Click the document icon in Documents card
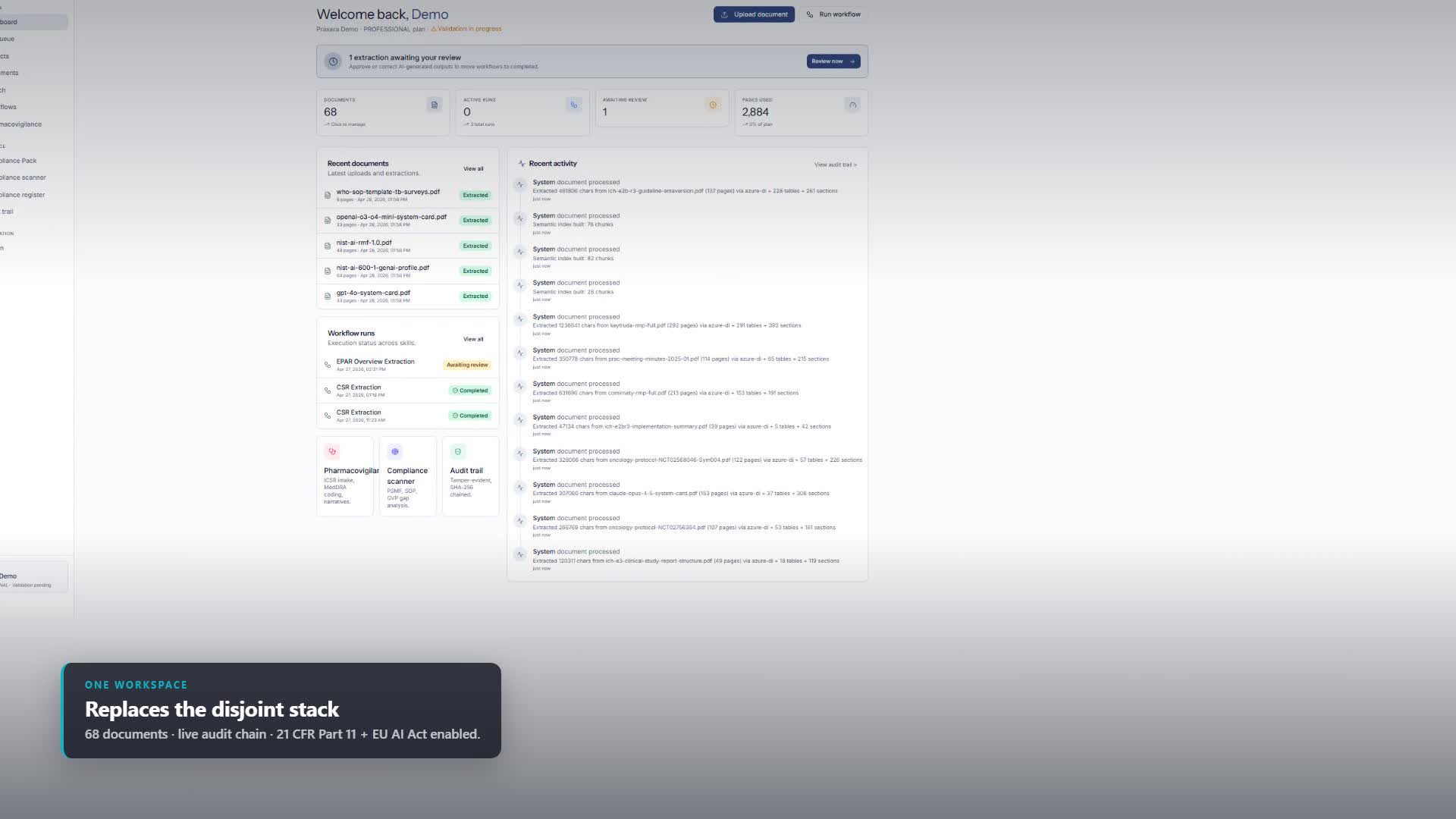Image resolution: width=1456 pixels, height=819 pixels. coord(435,105)
